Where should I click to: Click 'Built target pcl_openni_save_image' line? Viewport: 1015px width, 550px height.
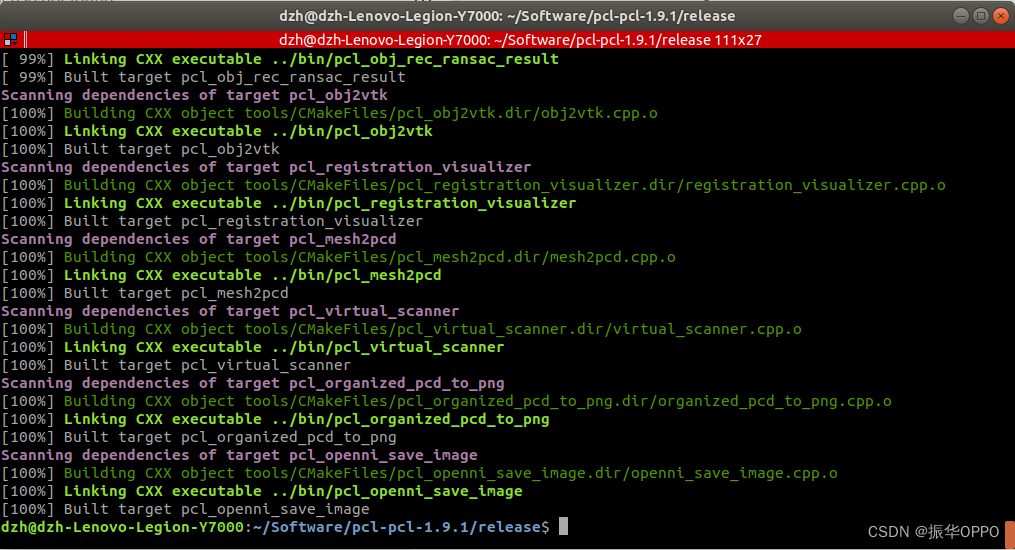click(185, 509)
